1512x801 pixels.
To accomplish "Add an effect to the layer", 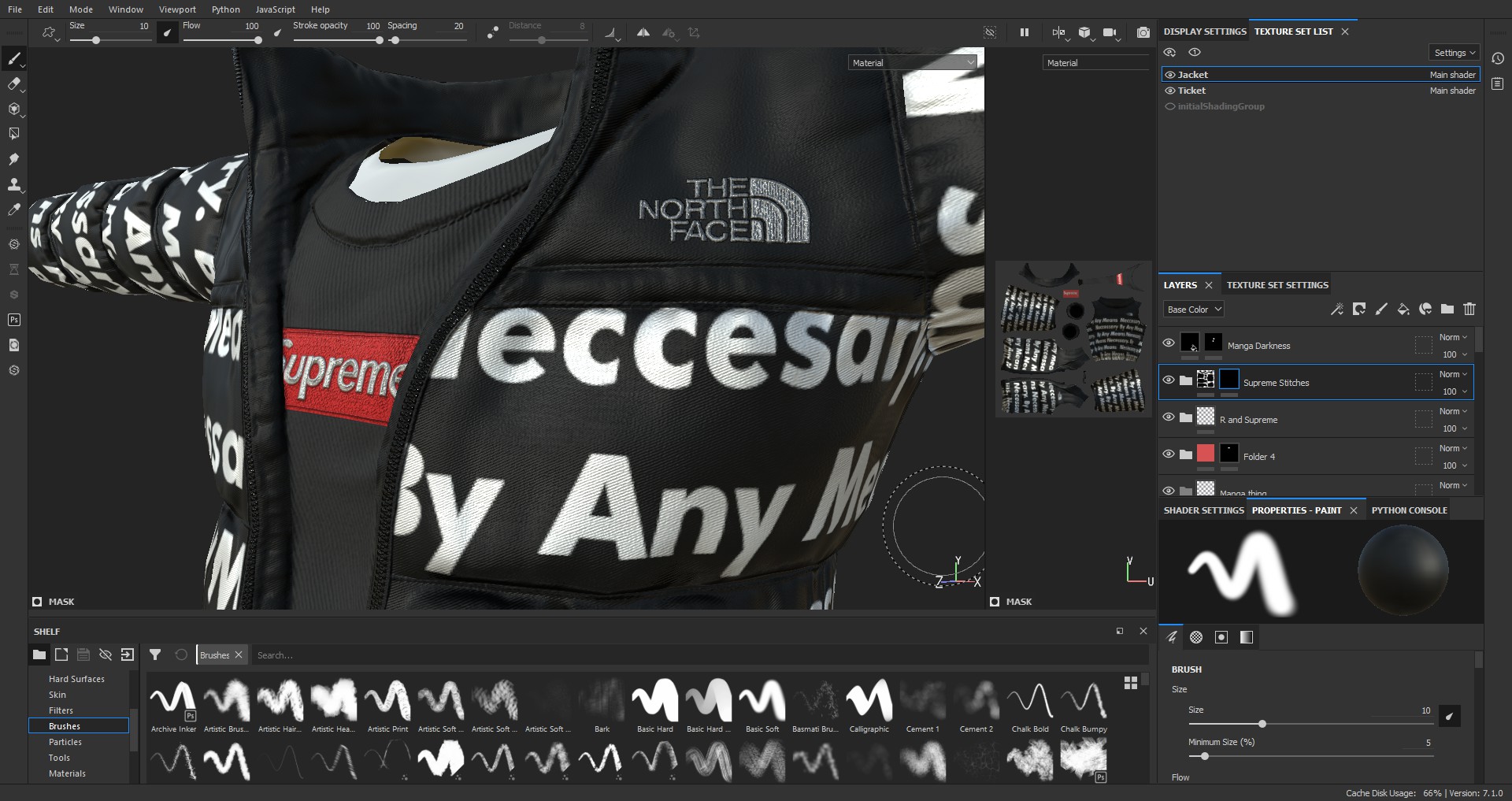I will click(x=1336, y=309).
